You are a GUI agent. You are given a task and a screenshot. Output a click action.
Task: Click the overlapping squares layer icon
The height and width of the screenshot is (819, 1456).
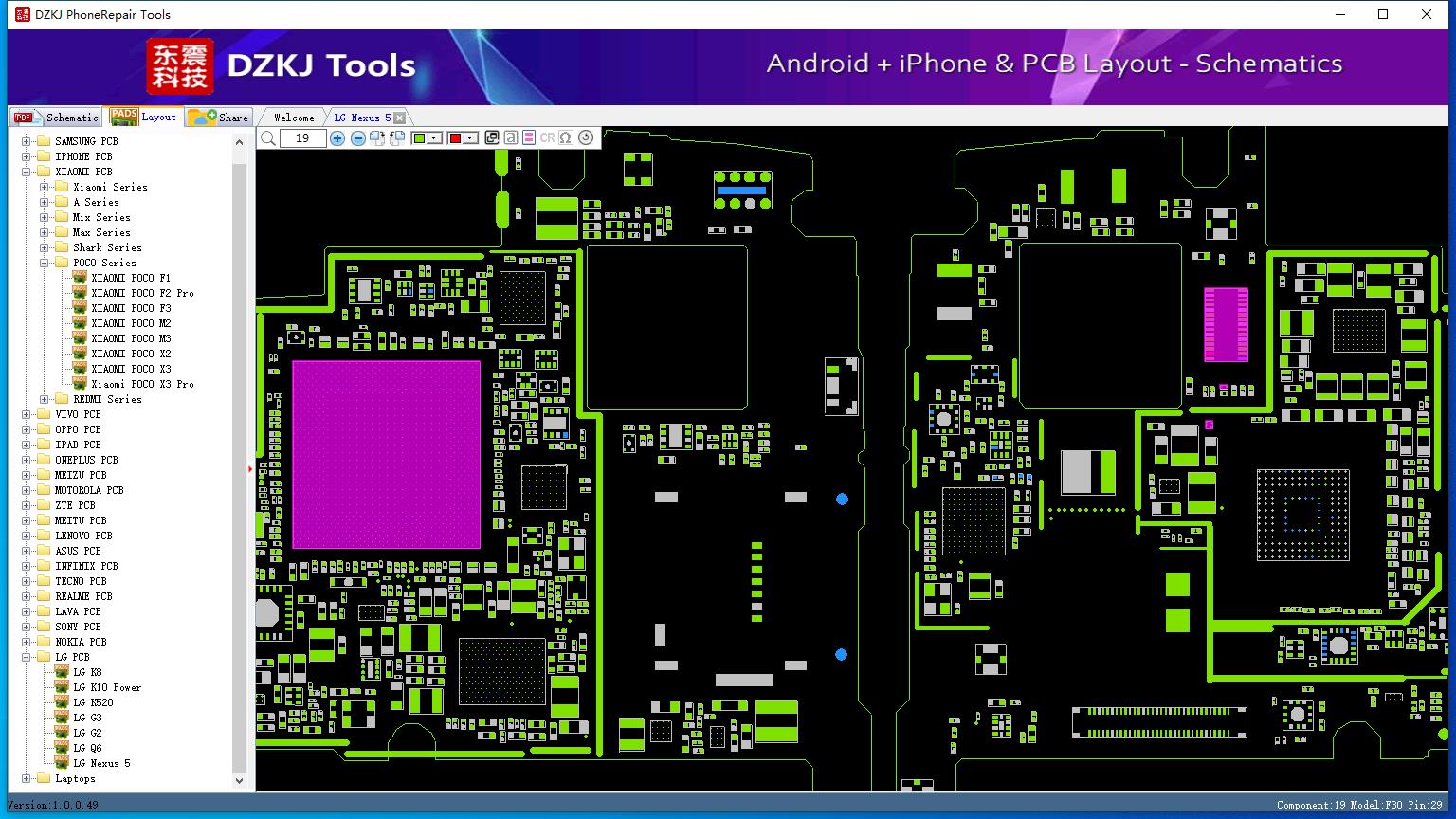(x=492, y=138)
